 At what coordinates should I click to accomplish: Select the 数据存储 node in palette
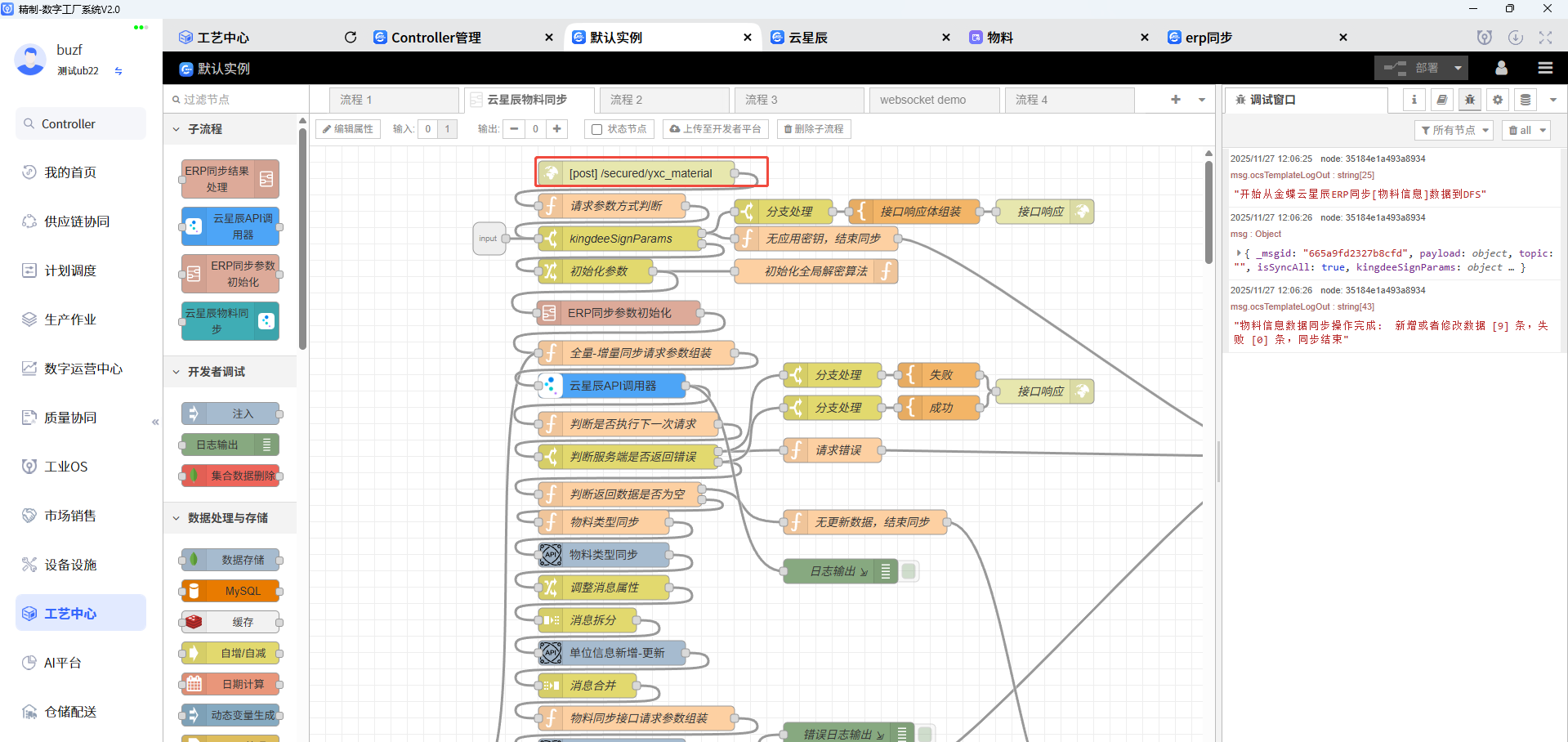pos(231,559)
